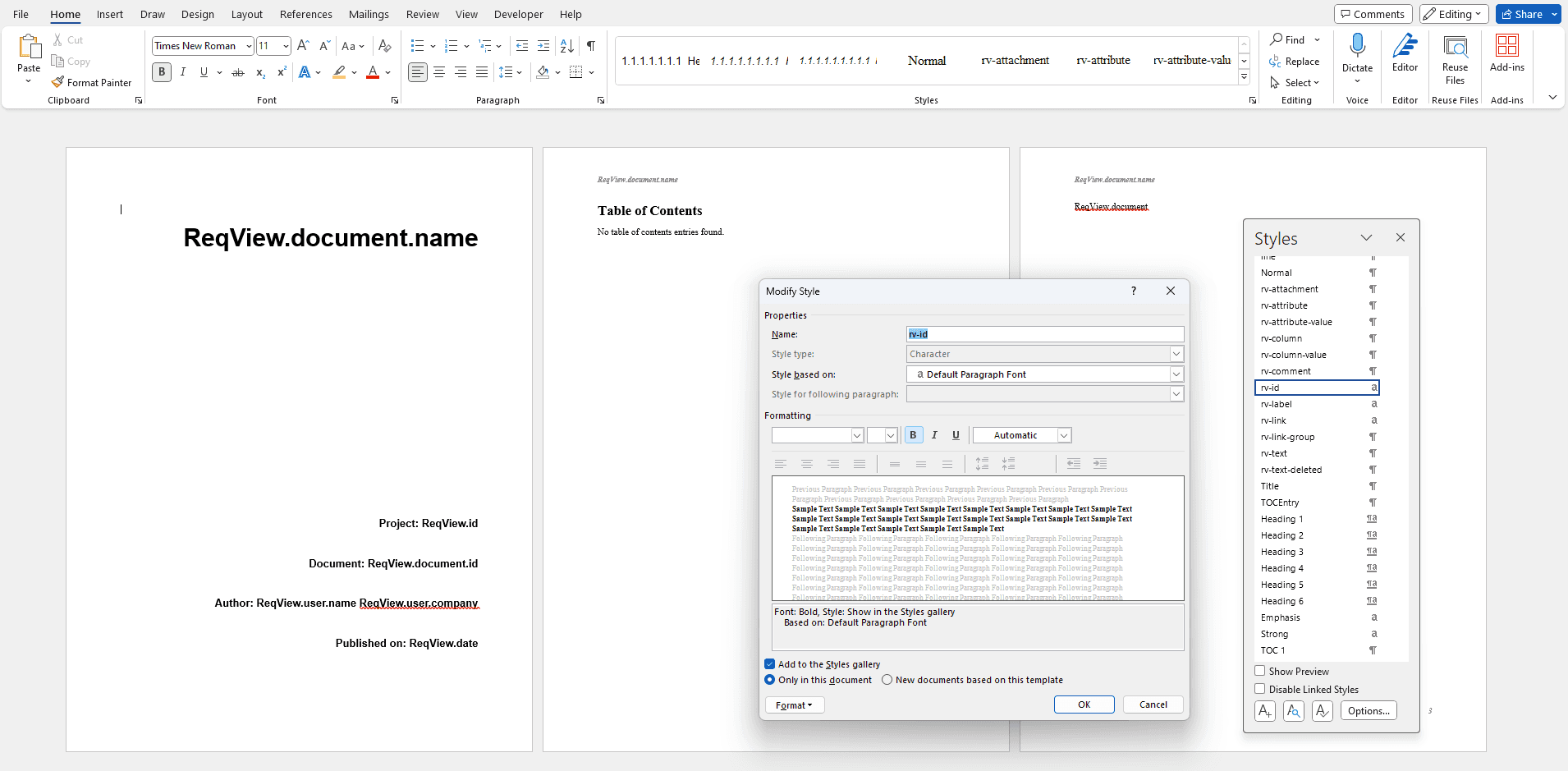This screenshot has height=771, width=1568.
Task: Decrease paragraph indent in ribbon
Action: (x=522, y=46)
